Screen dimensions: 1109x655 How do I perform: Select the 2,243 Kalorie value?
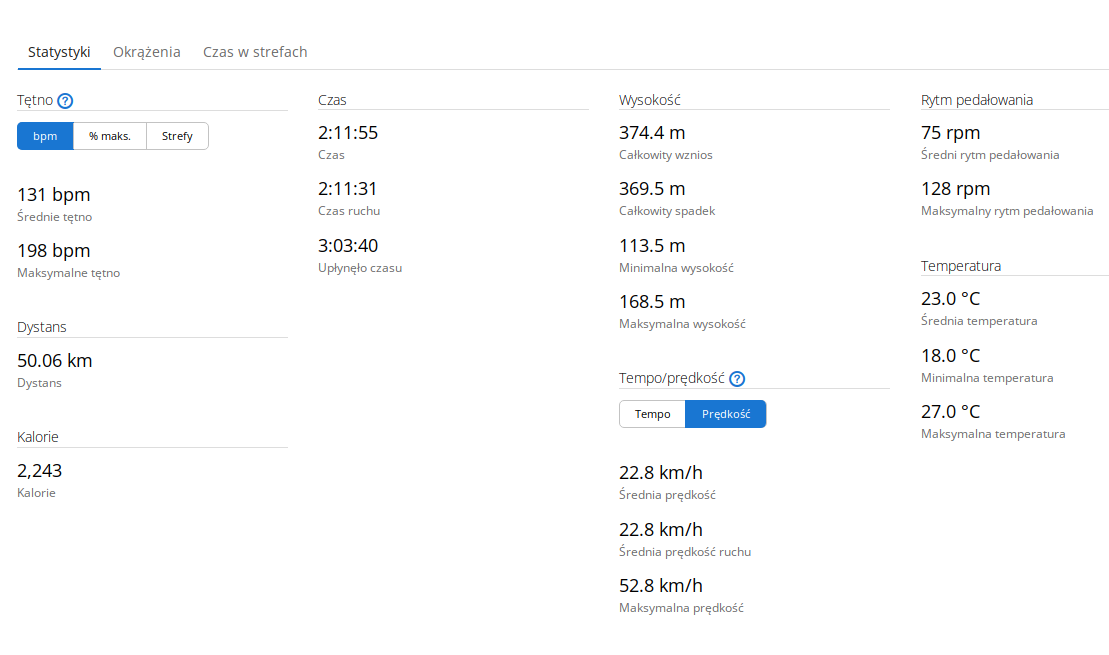40,471
